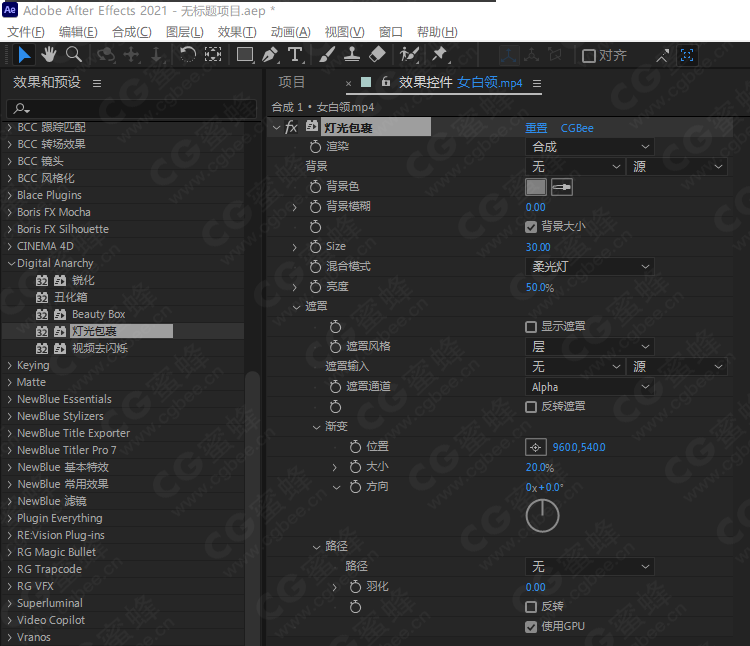Click the effects search field
Screen dimensions: 750x646
coord(132,109)
